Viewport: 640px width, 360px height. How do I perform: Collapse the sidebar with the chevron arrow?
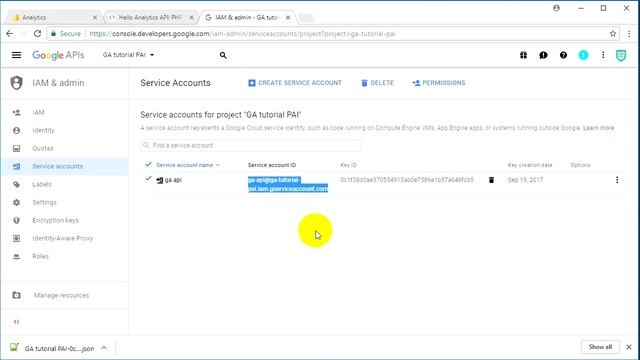coord(16,322)
